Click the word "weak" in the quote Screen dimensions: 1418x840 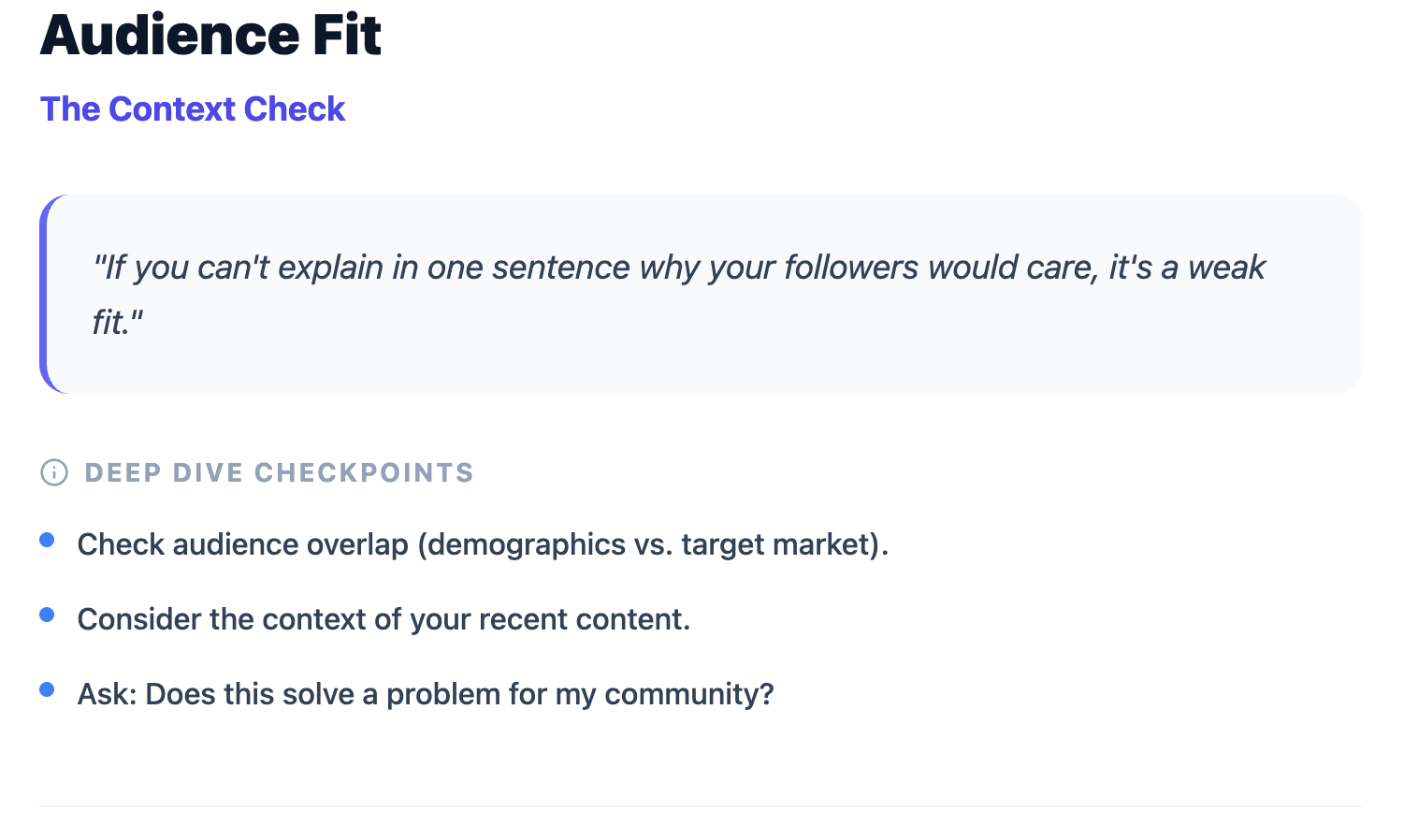tap(1225, 268)
